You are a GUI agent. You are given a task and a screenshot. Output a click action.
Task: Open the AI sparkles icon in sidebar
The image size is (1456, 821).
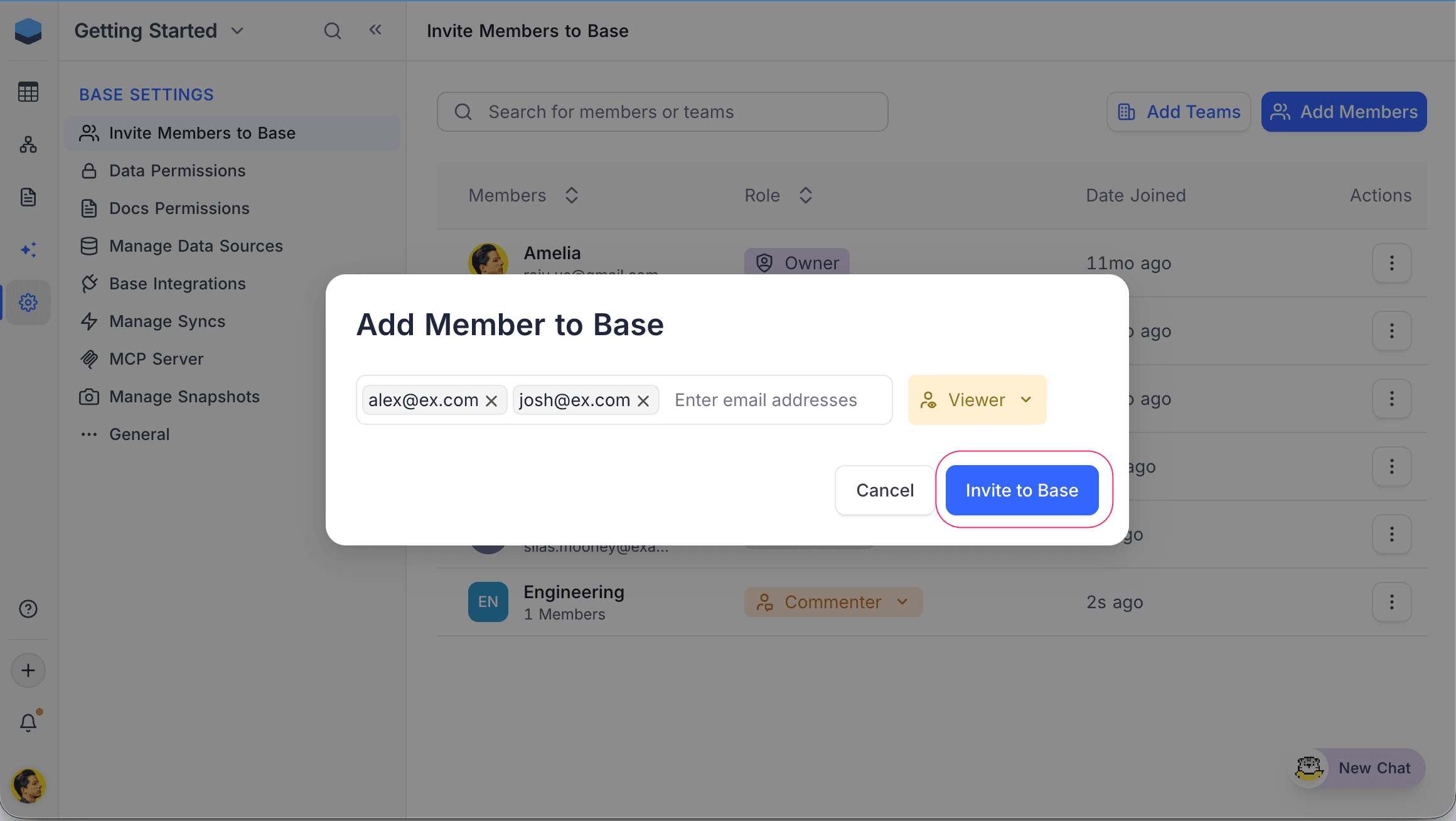28,250
